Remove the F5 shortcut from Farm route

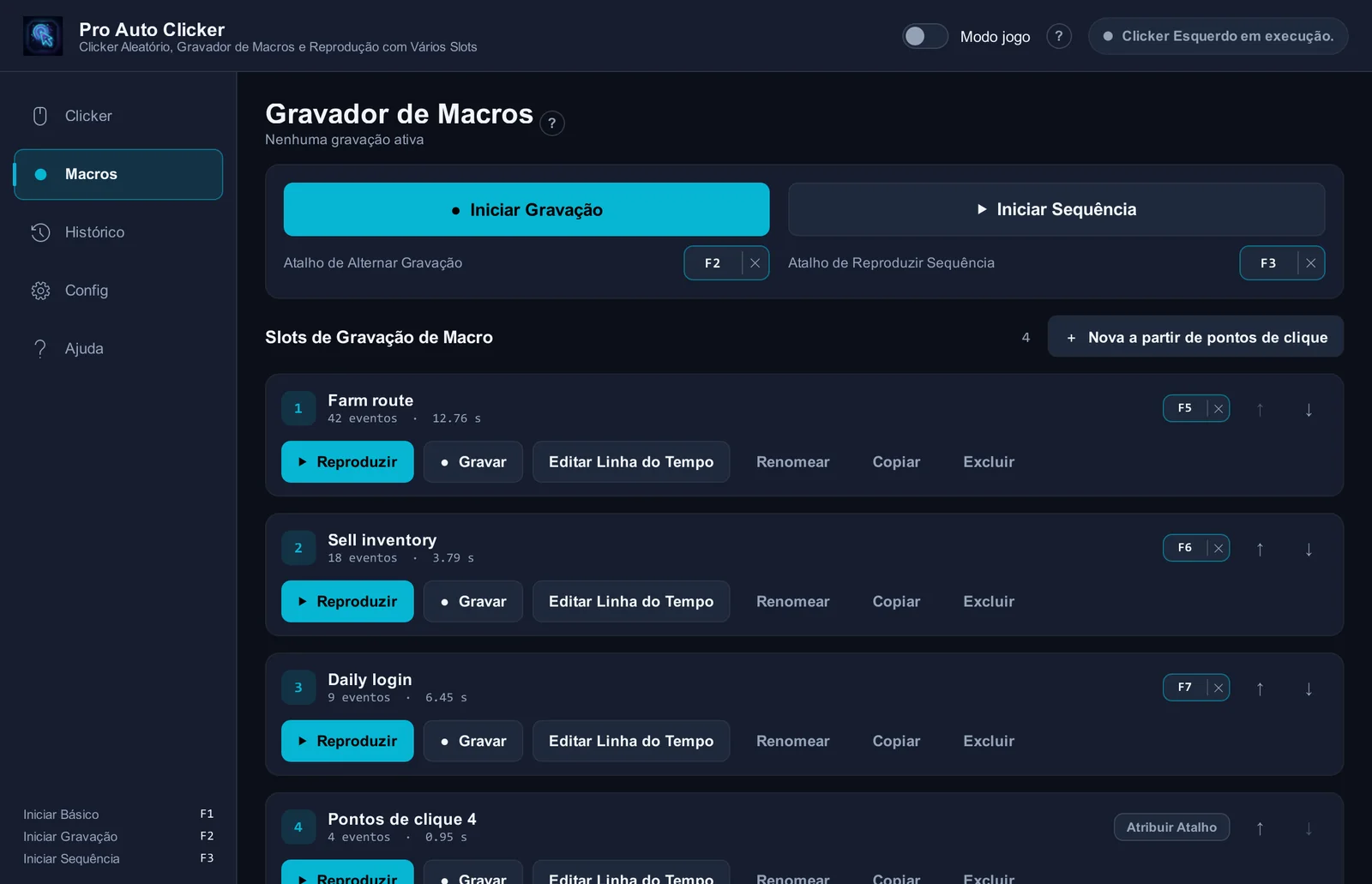(1218, 408)
